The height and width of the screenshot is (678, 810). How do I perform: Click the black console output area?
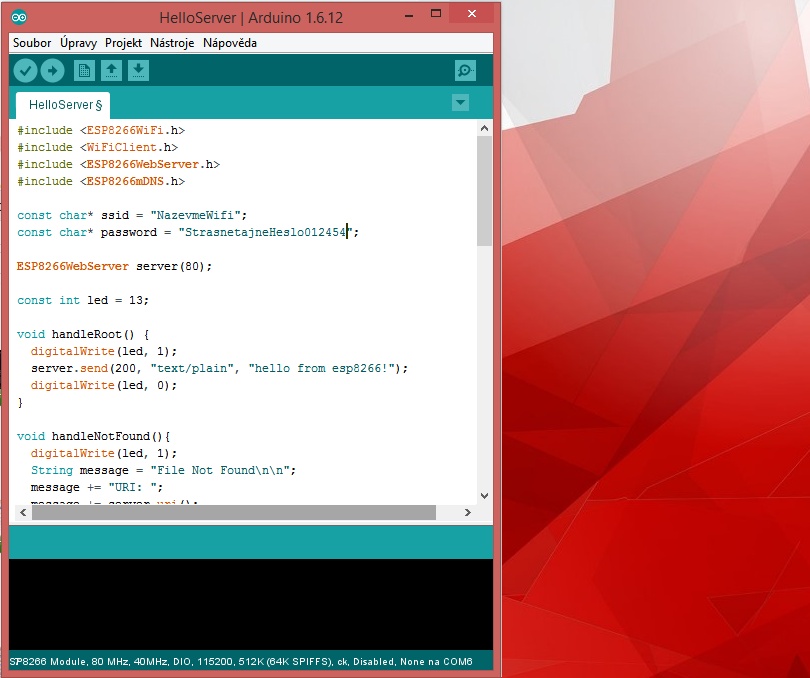[x=250, y=603]
